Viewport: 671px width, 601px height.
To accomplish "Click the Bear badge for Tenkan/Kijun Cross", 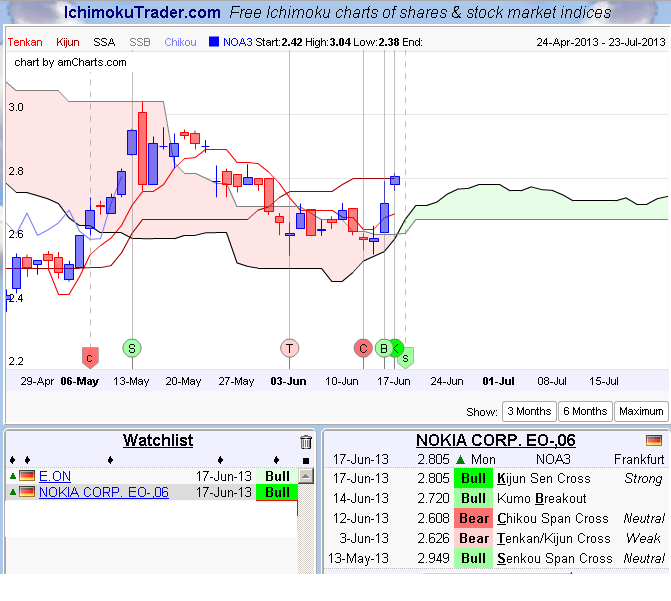I will (473, 539).
